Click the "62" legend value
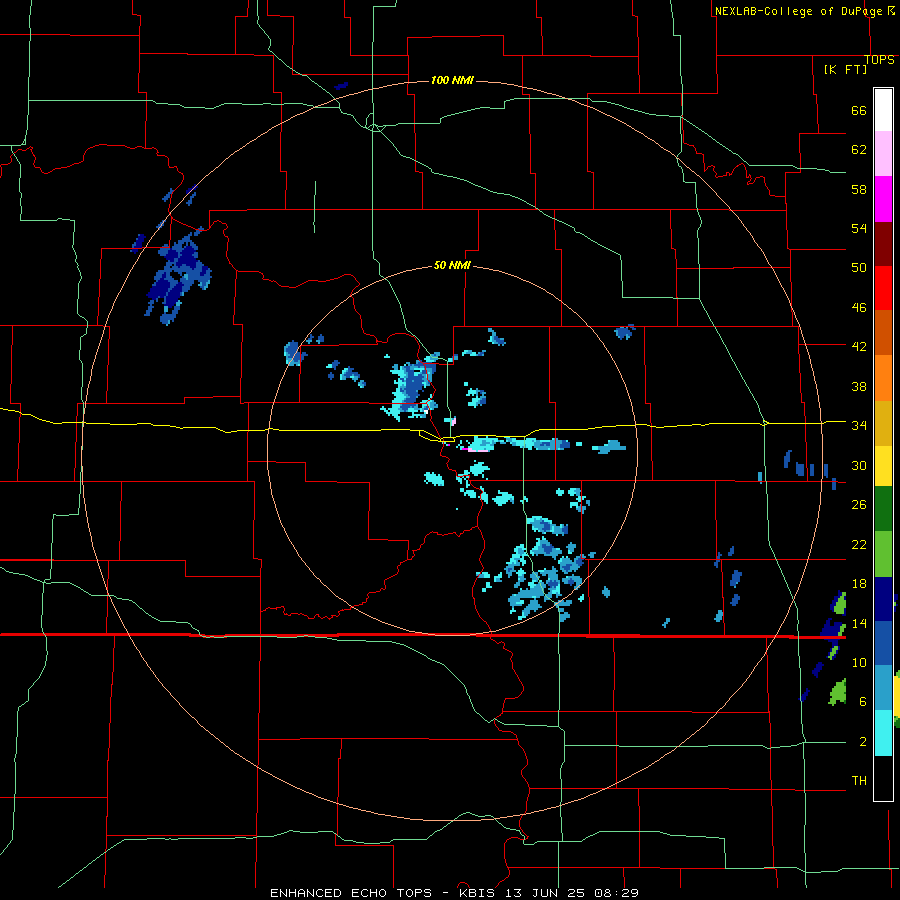Viewport: 900px width, 900px height. click(859, 150)
